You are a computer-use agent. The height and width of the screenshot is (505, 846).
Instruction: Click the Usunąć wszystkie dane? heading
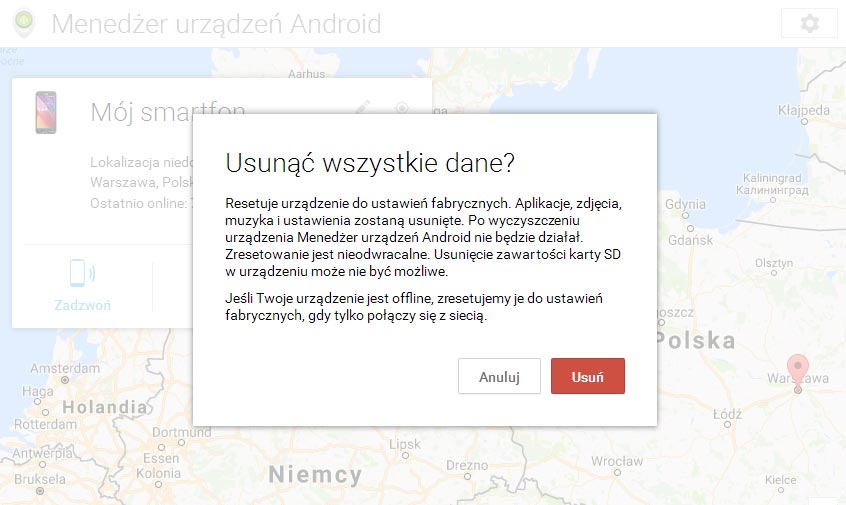tap(370, 162)
